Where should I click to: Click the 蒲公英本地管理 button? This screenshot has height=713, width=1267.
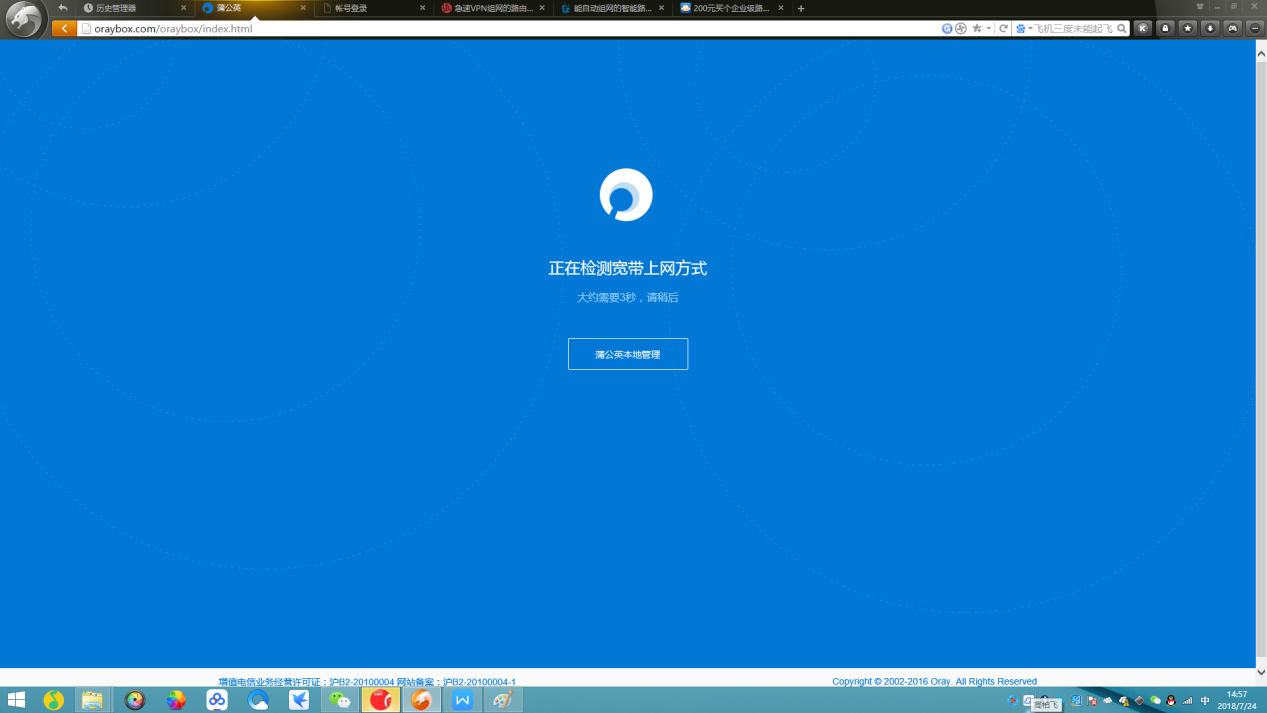tap(628, 354)
